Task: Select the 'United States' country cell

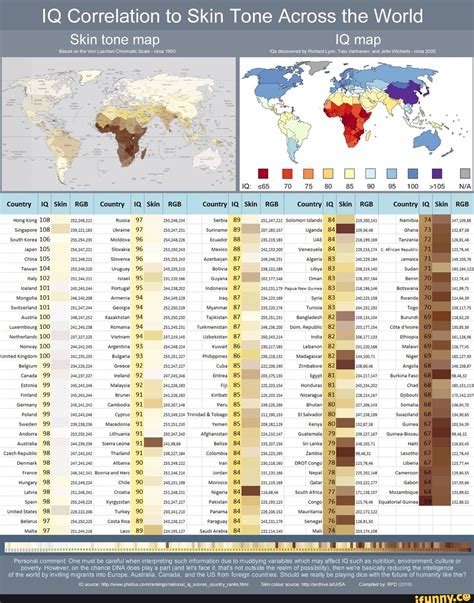Action: click(22, 511)
